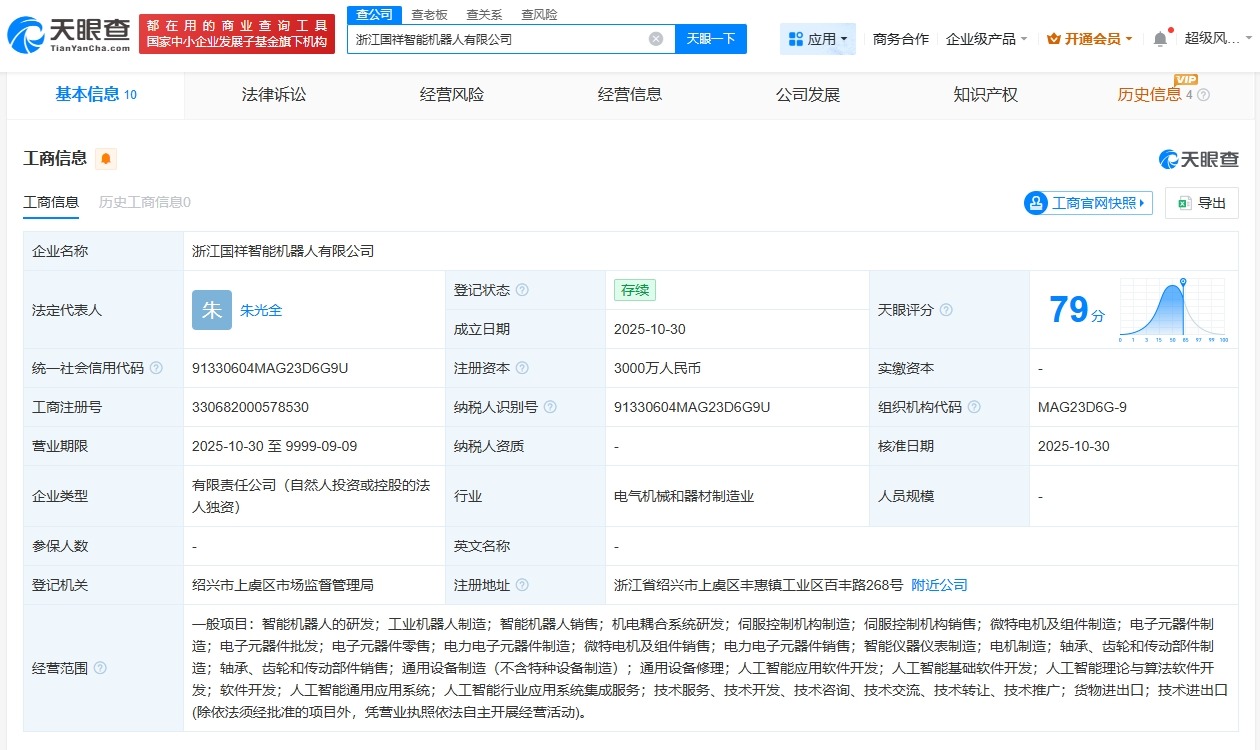Click the 工商官网快照 snapshot icon button

point(1088,202)
